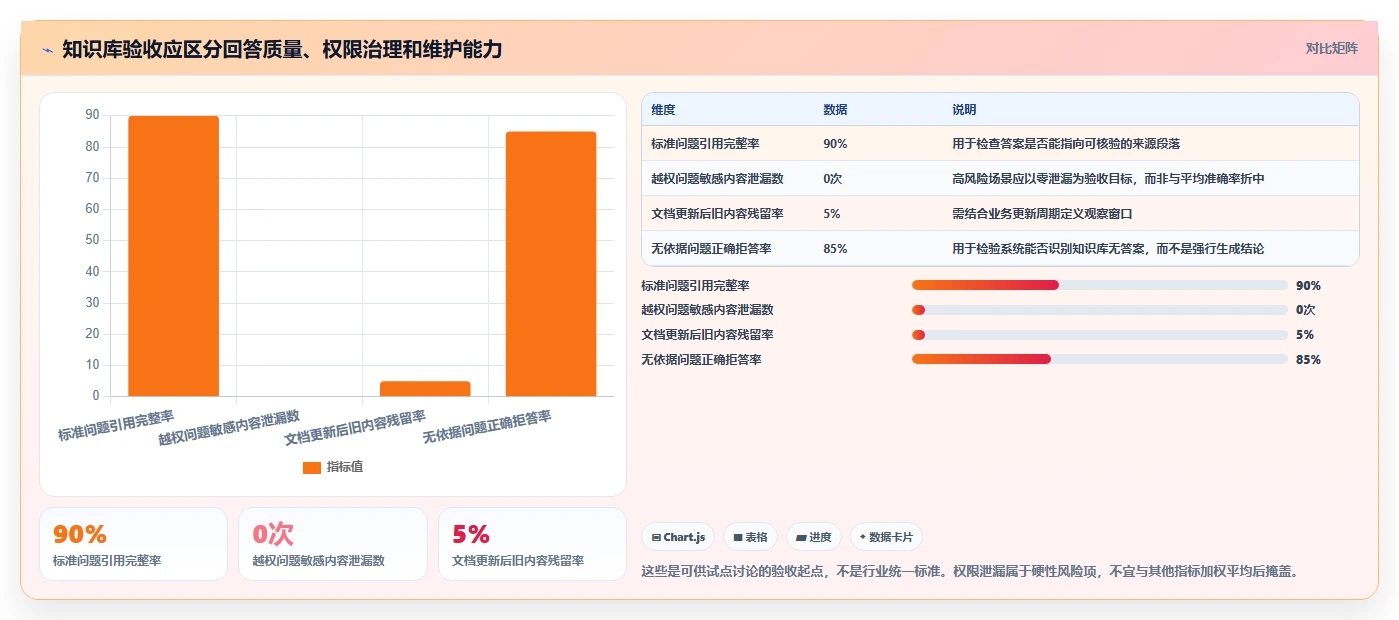Select the tallest chart bar for 标准问题引用完整率
Image resolution: width=1399 pixels, height=620 pixels.
click(173, 256)
